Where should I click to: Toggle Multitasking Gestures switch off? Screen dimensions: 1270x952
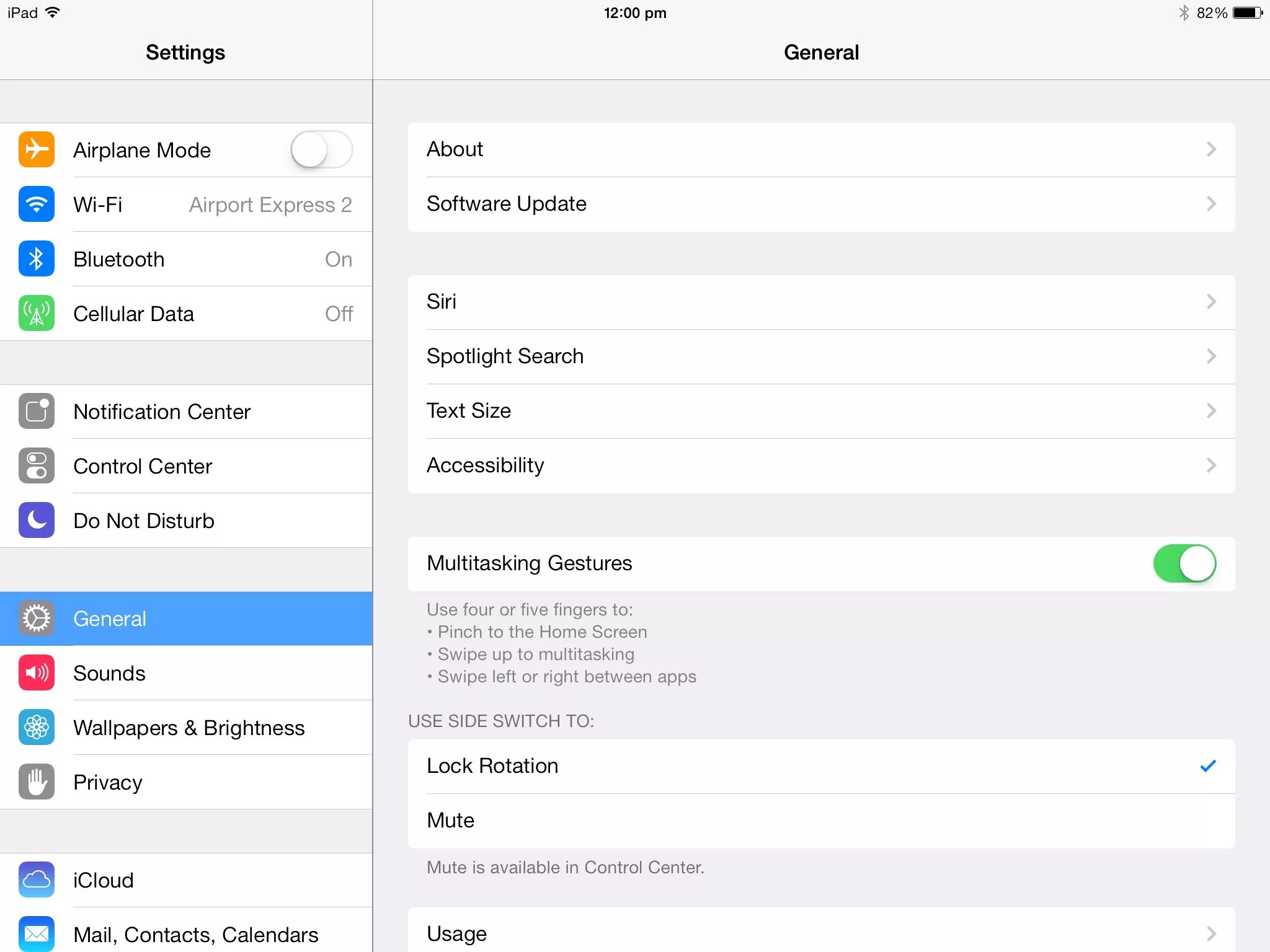click(x=1185, y=563)
